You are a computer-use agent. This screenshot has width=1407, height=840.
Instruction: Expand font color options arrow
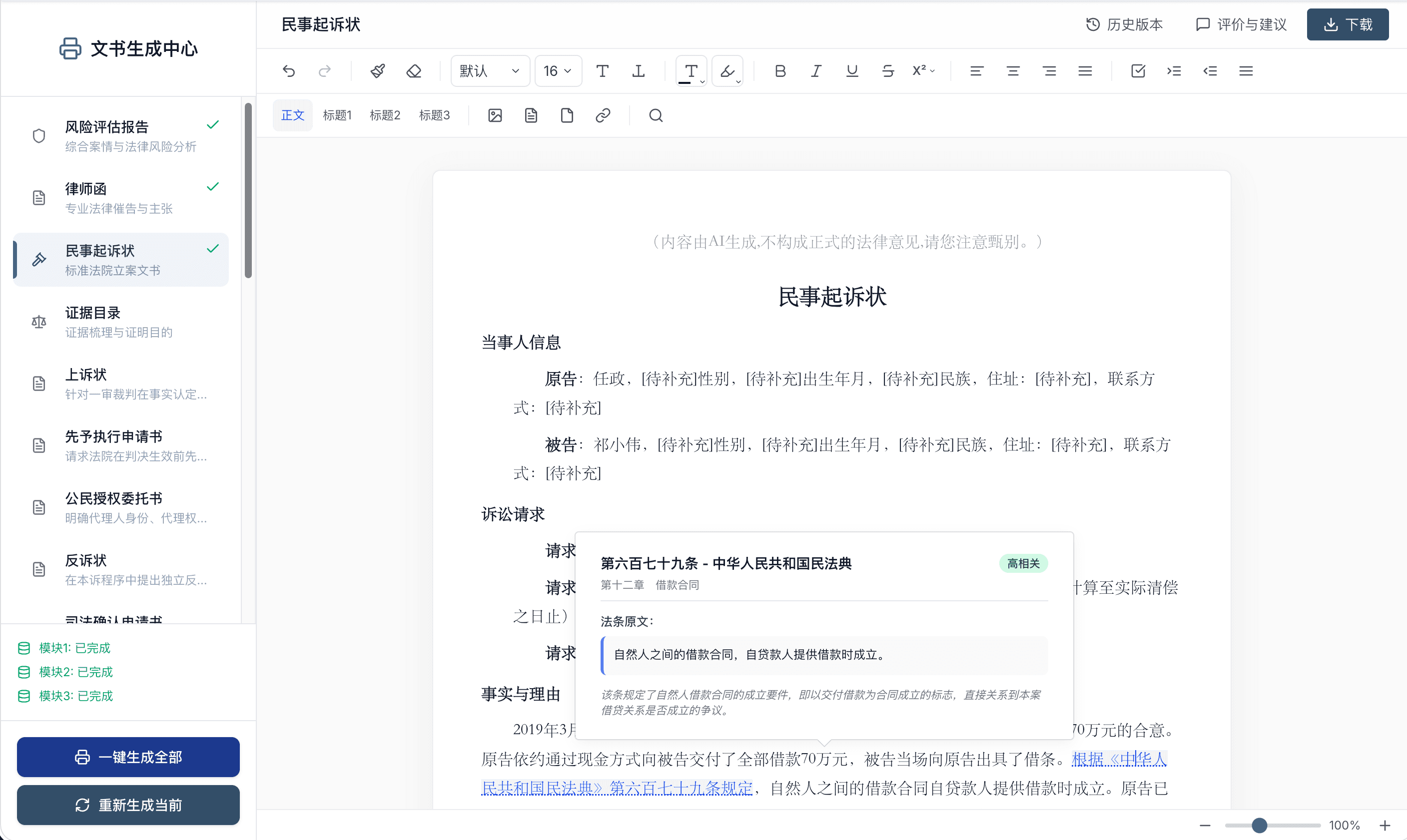(x=703, y=81)
